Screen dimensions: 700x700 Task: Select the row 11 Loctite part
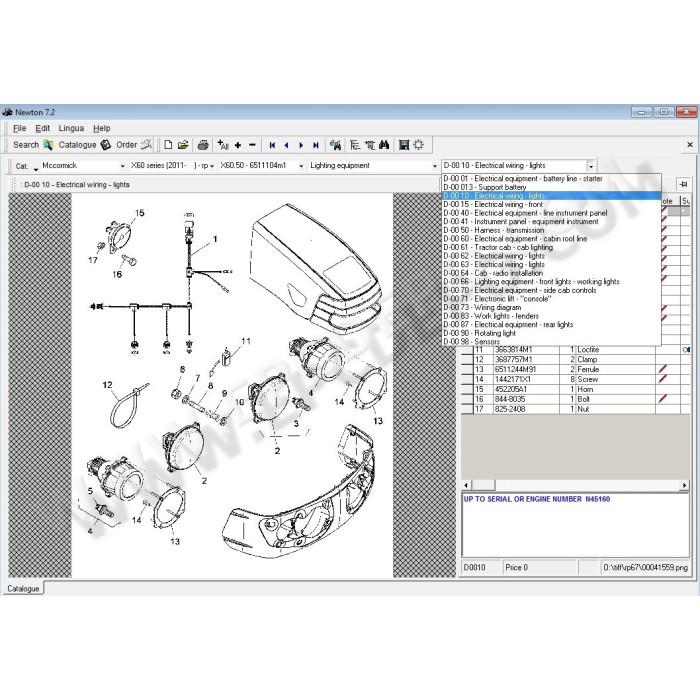(576, 350)
